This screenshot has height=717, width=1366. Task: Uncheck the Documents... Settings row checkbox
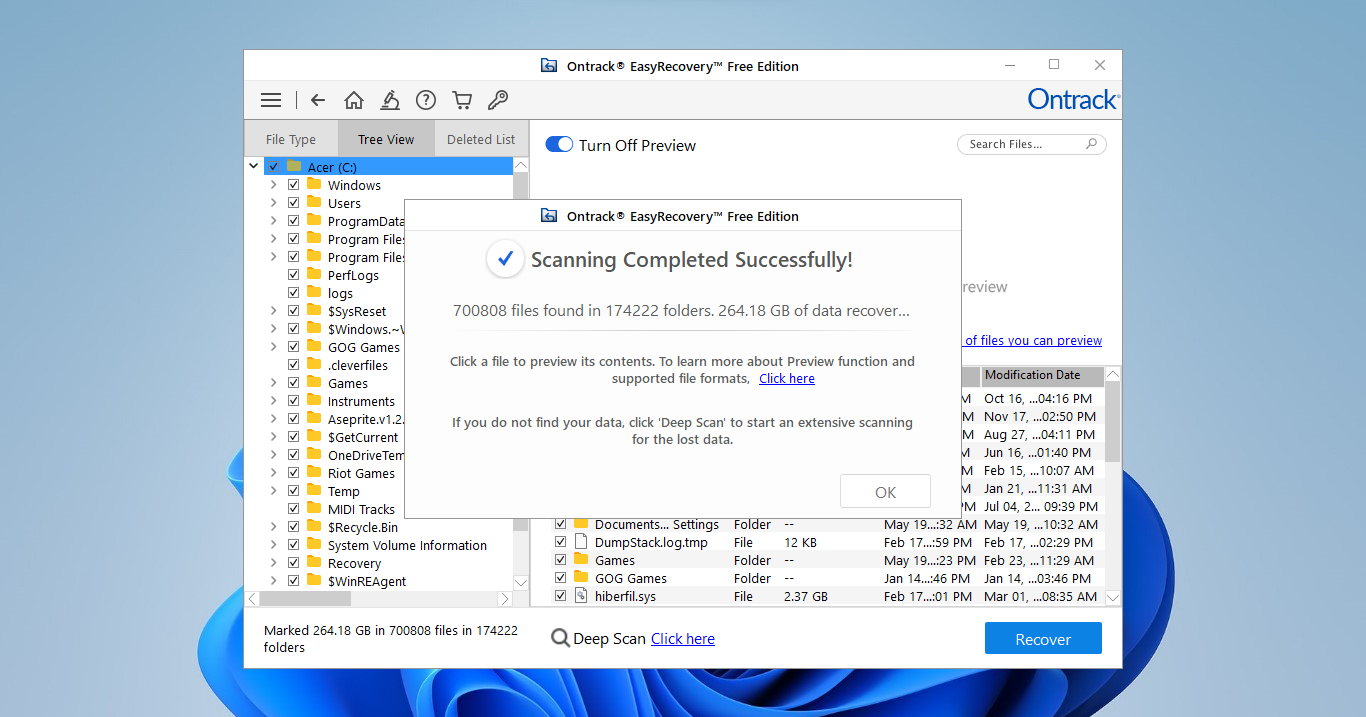(561, 524)
